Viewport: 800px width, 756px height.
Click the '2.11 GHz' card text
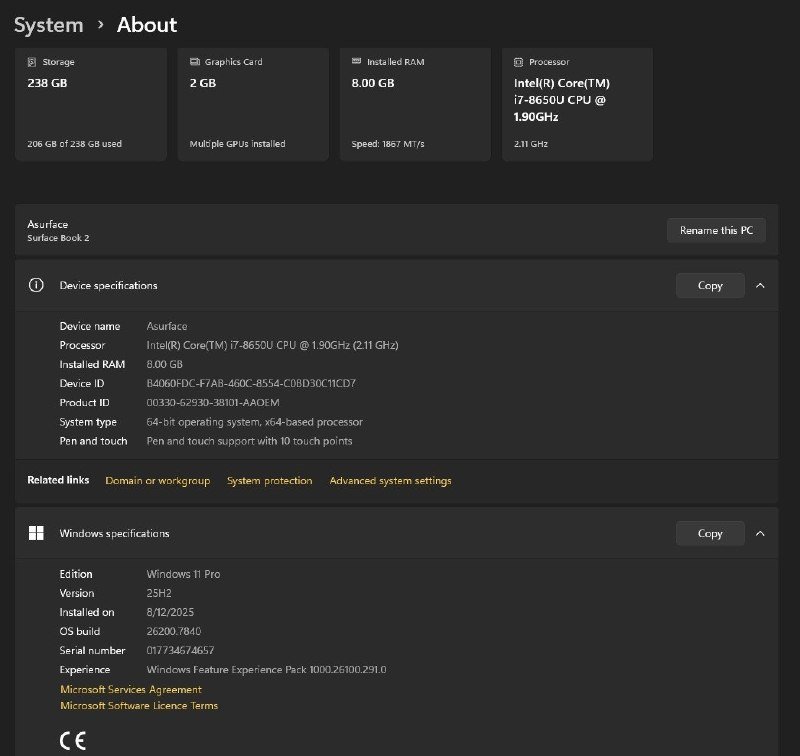click(531, 144)
